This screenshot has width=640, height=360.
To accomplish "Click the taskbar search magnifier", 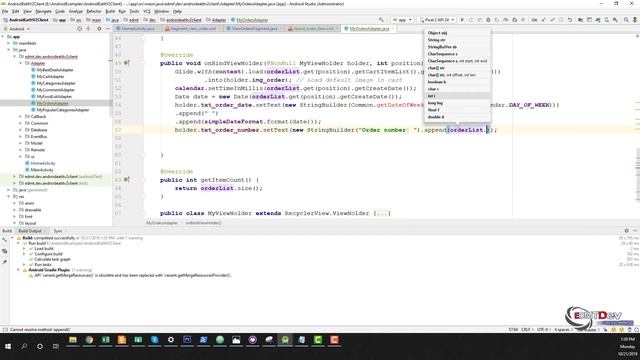I will [24, 346].
